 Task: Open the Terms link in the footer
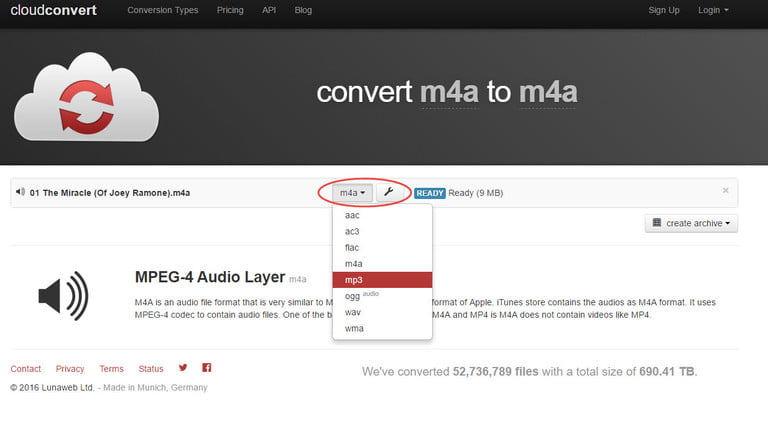pos(112,369)
